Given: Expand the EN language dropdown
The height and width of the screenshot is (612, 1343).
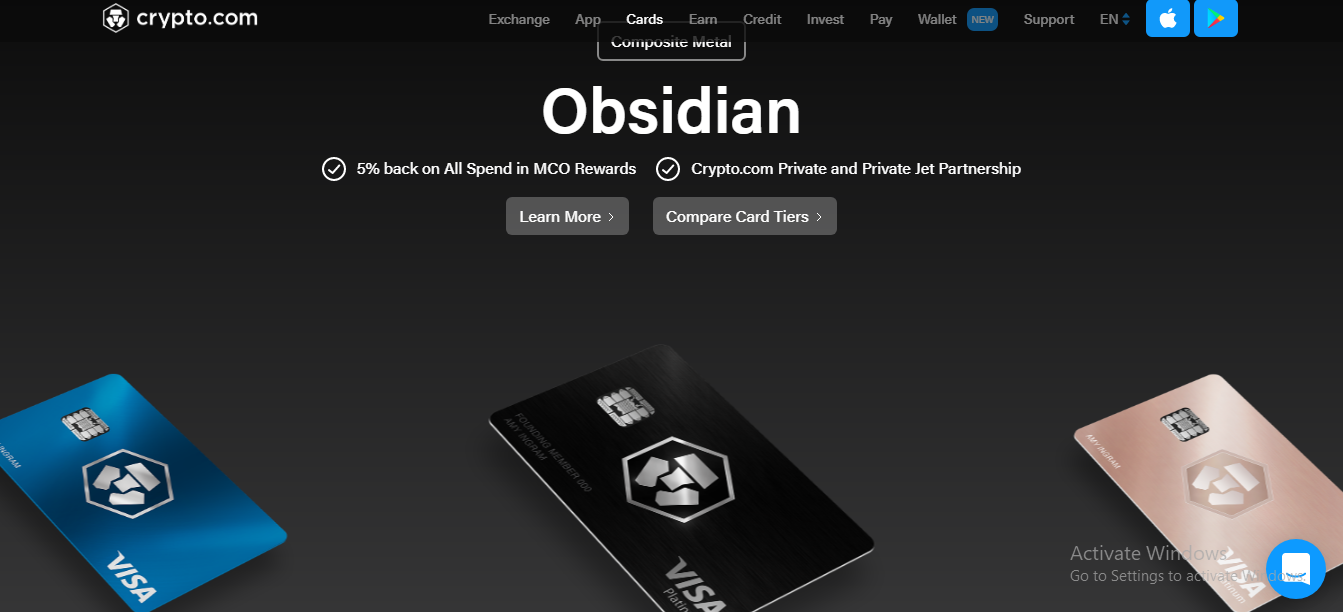Looking at the screenshot, I should [x=1115, y=19].
